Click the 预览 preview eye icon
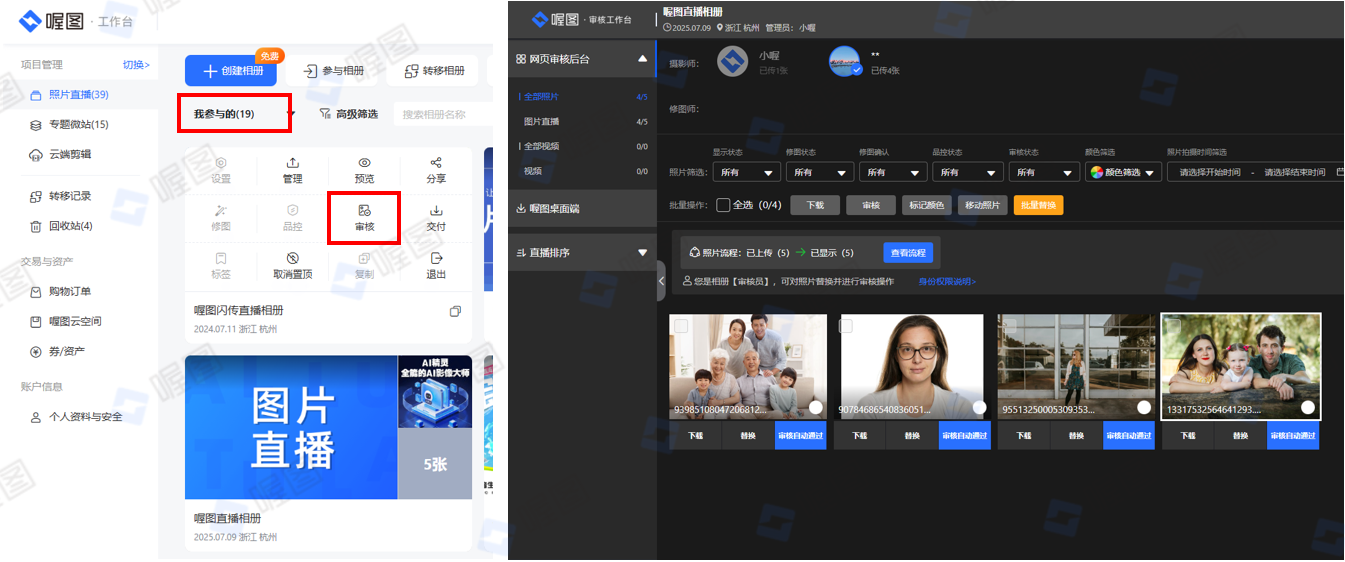This screenshot has width=1345, height=562. pos(365,163)
